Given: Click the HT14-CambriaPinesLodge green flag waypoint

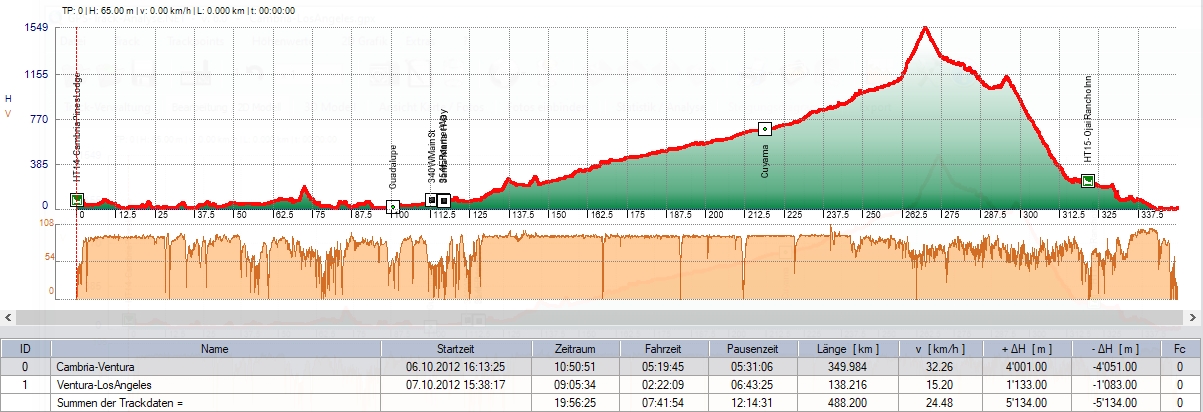Looking at the screenshot, I should [77, 199].
